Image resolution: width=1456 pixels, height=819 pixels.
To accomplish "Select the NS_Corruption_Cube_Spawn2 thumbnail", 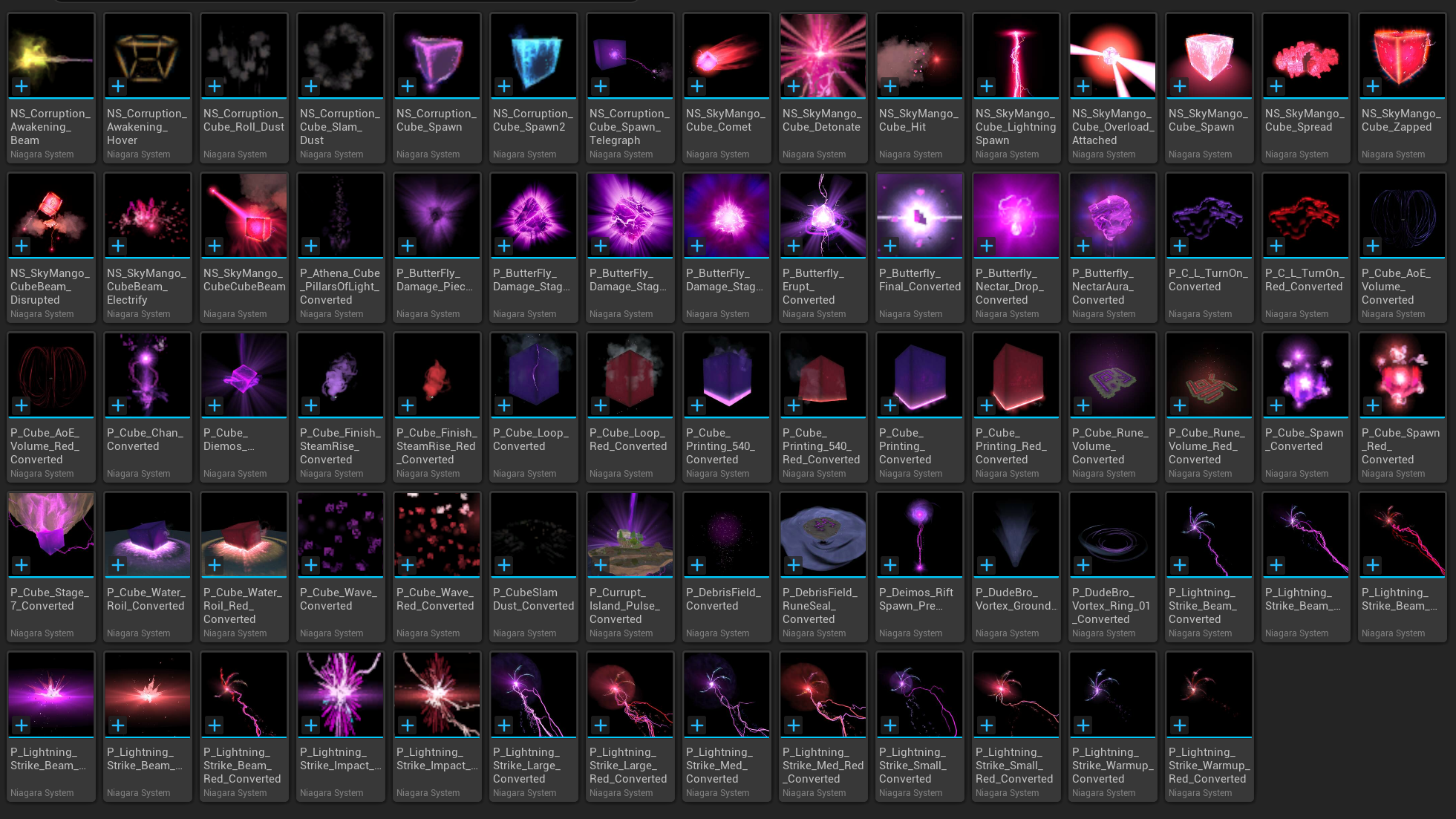I will point(534,56).
